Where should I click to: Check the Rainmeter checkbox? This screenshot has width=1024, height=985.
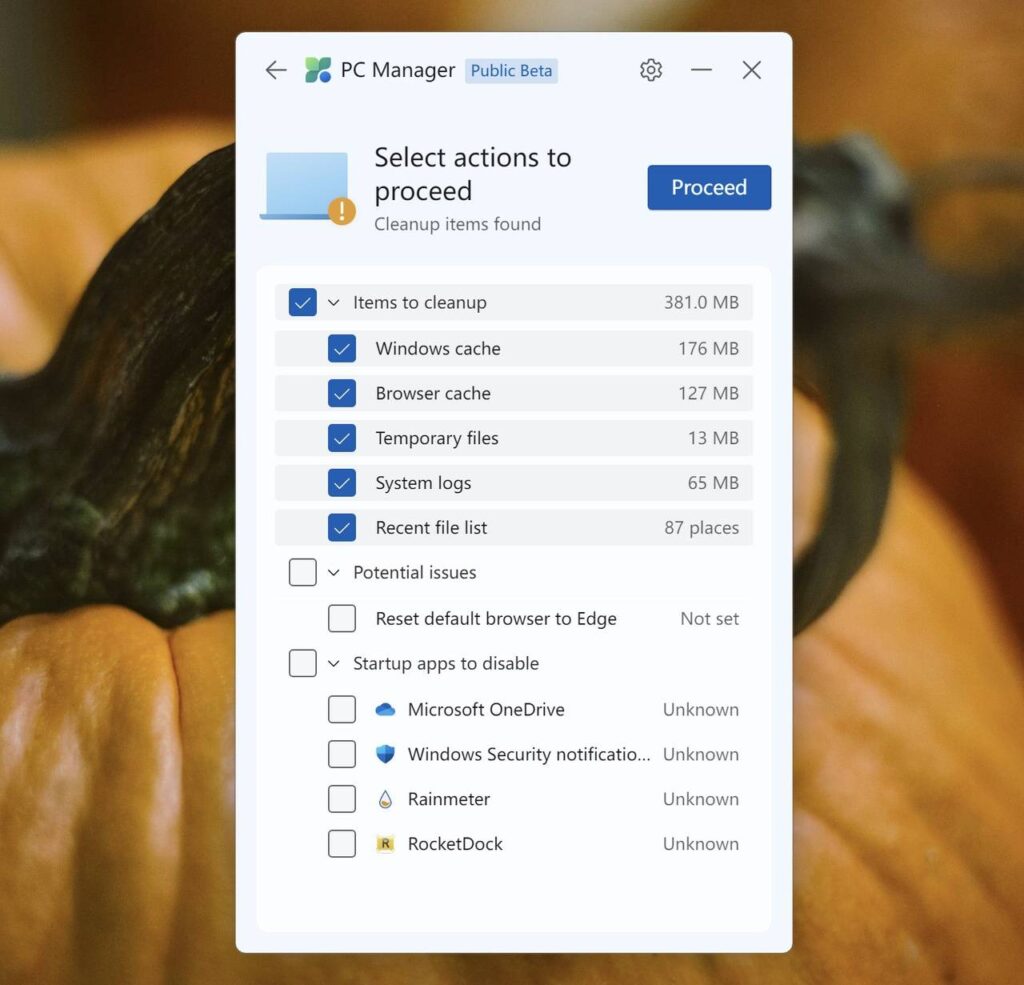pos(342,799)
